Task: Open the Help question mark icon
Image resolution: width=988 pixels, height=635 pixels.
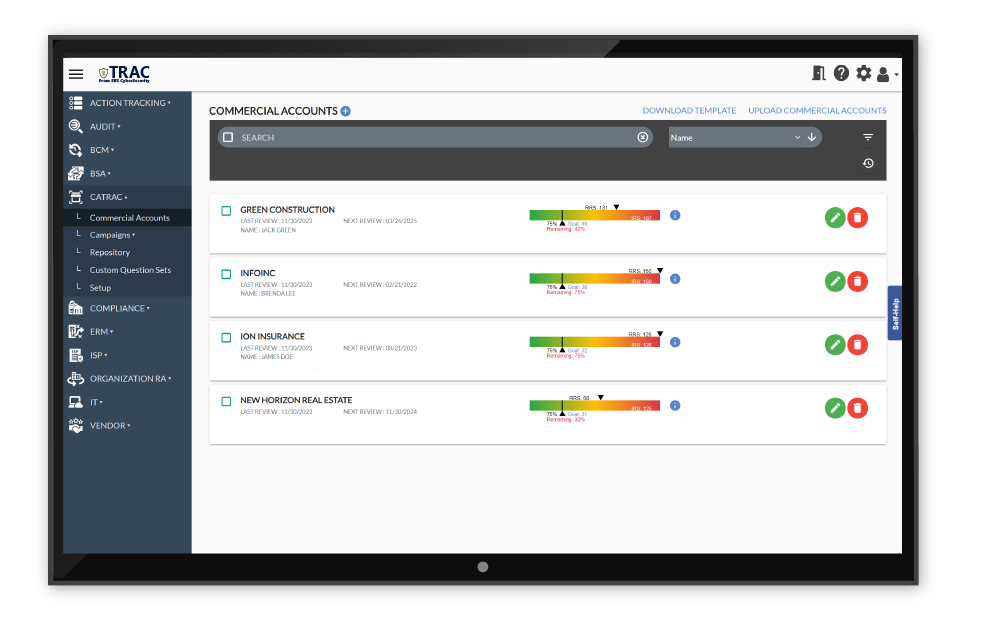Action: [843, 73]
